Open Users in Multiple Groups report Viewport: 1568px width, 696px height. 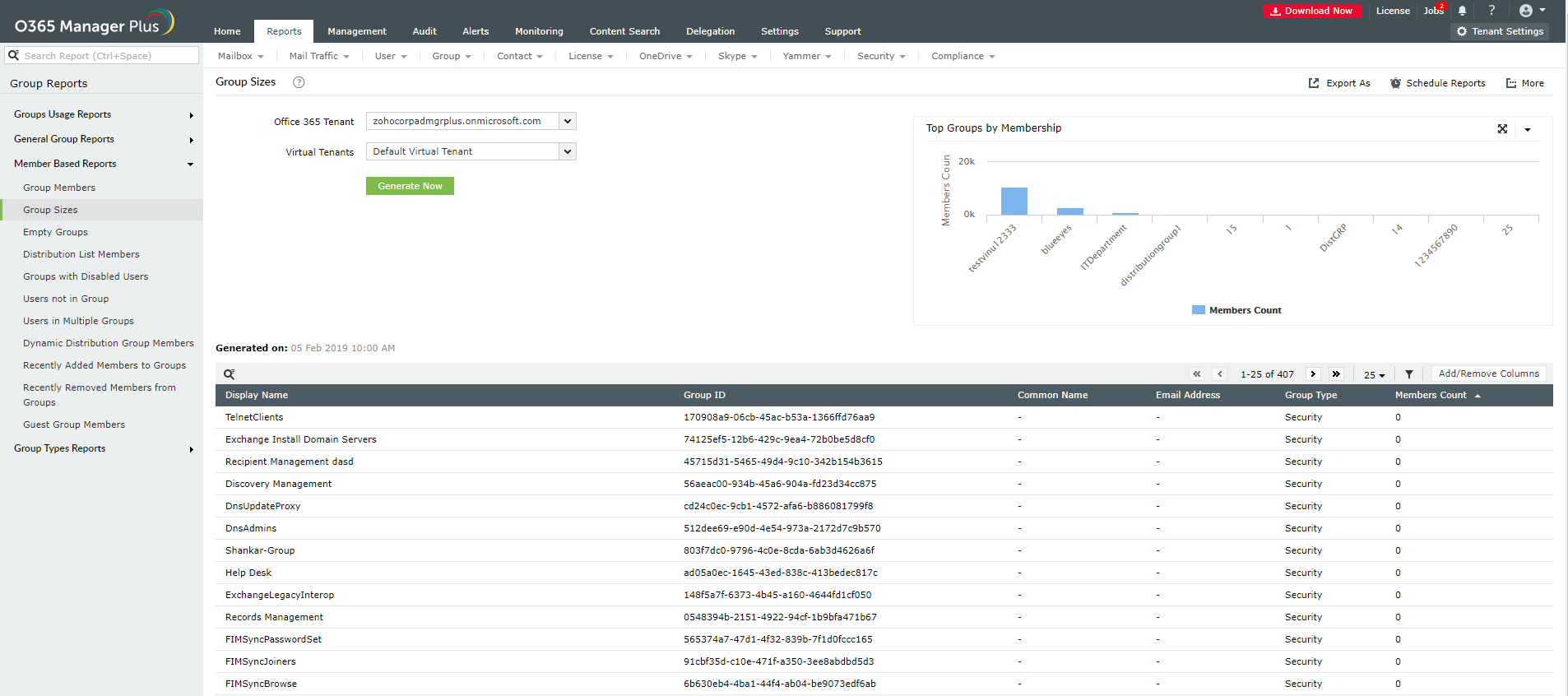coord(78,321)
